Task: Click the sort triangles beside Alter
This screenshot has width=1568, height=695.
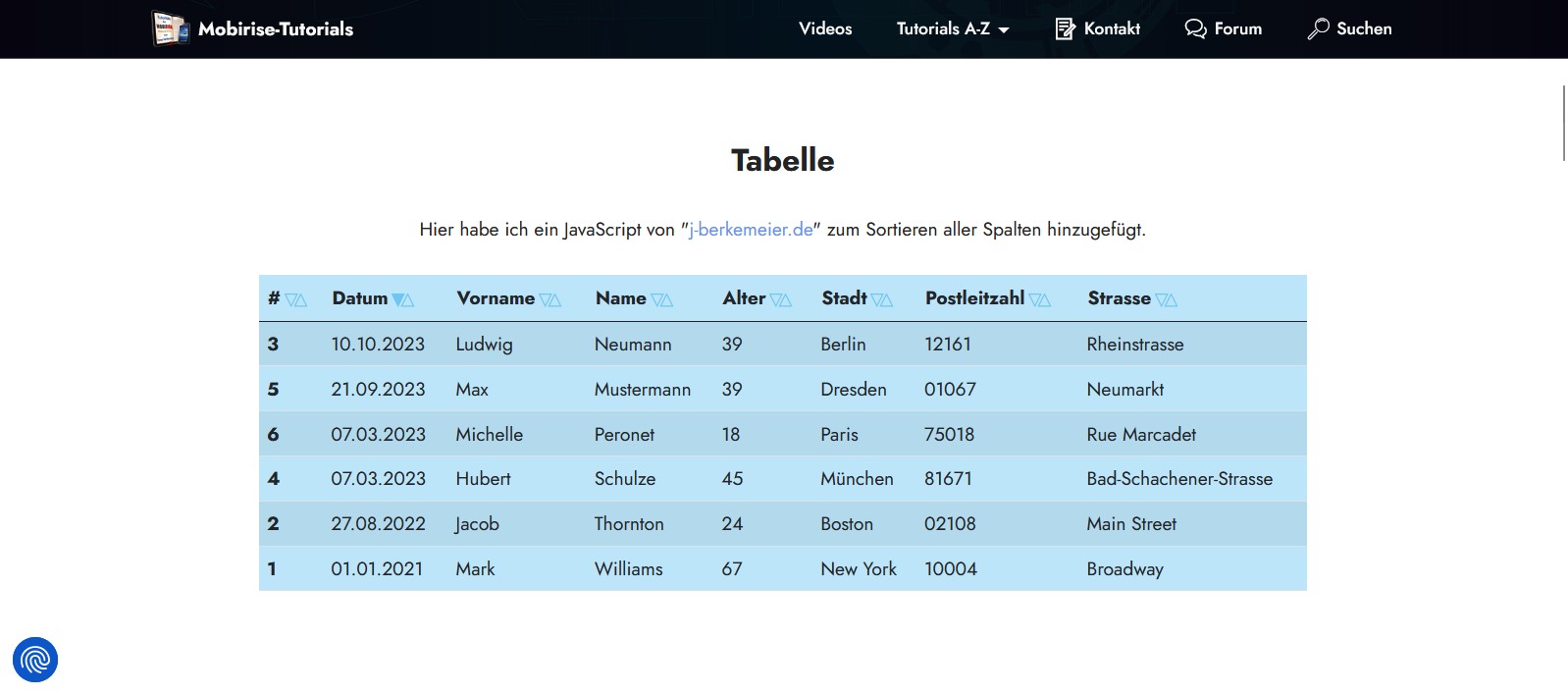Action: tap(781, 300)
